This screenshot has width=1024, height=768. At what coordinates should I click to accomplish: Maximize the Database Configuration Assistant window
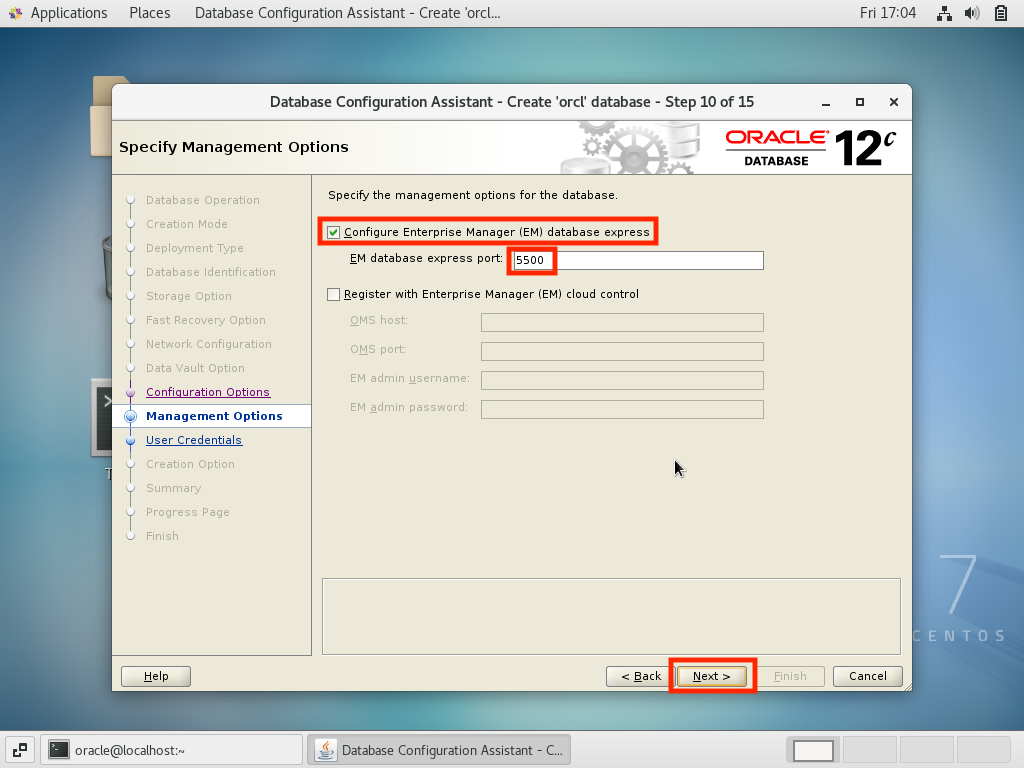pyautogui.click(x=860, y=103)
